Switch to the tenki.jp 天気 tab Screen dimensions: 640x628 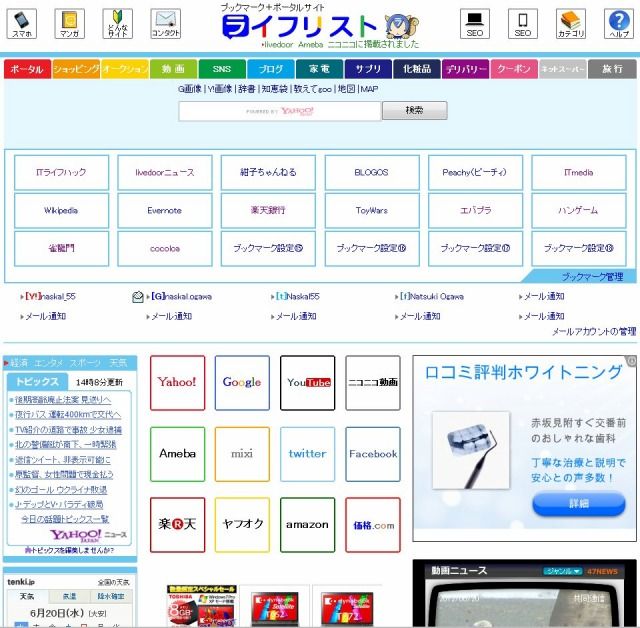click(x=27, y=597)
